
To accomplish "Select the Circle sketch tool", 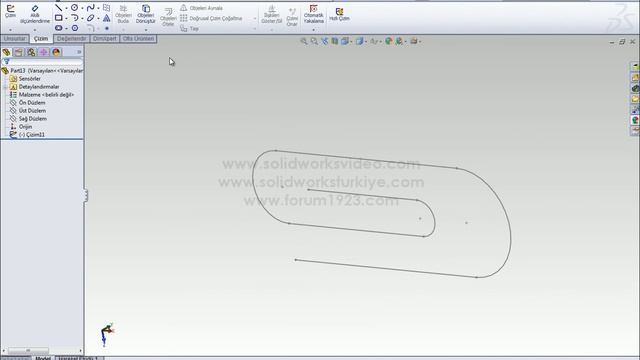I will click(75, 8).
